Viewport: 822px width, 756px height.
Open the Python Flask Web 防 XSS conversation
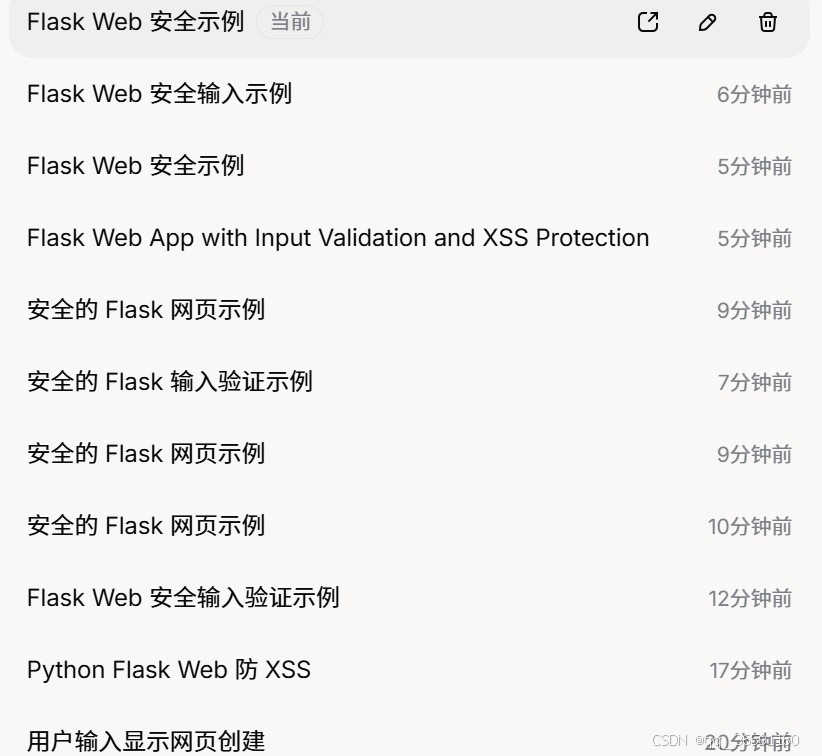pyautogui.click(x=169, y=670)
